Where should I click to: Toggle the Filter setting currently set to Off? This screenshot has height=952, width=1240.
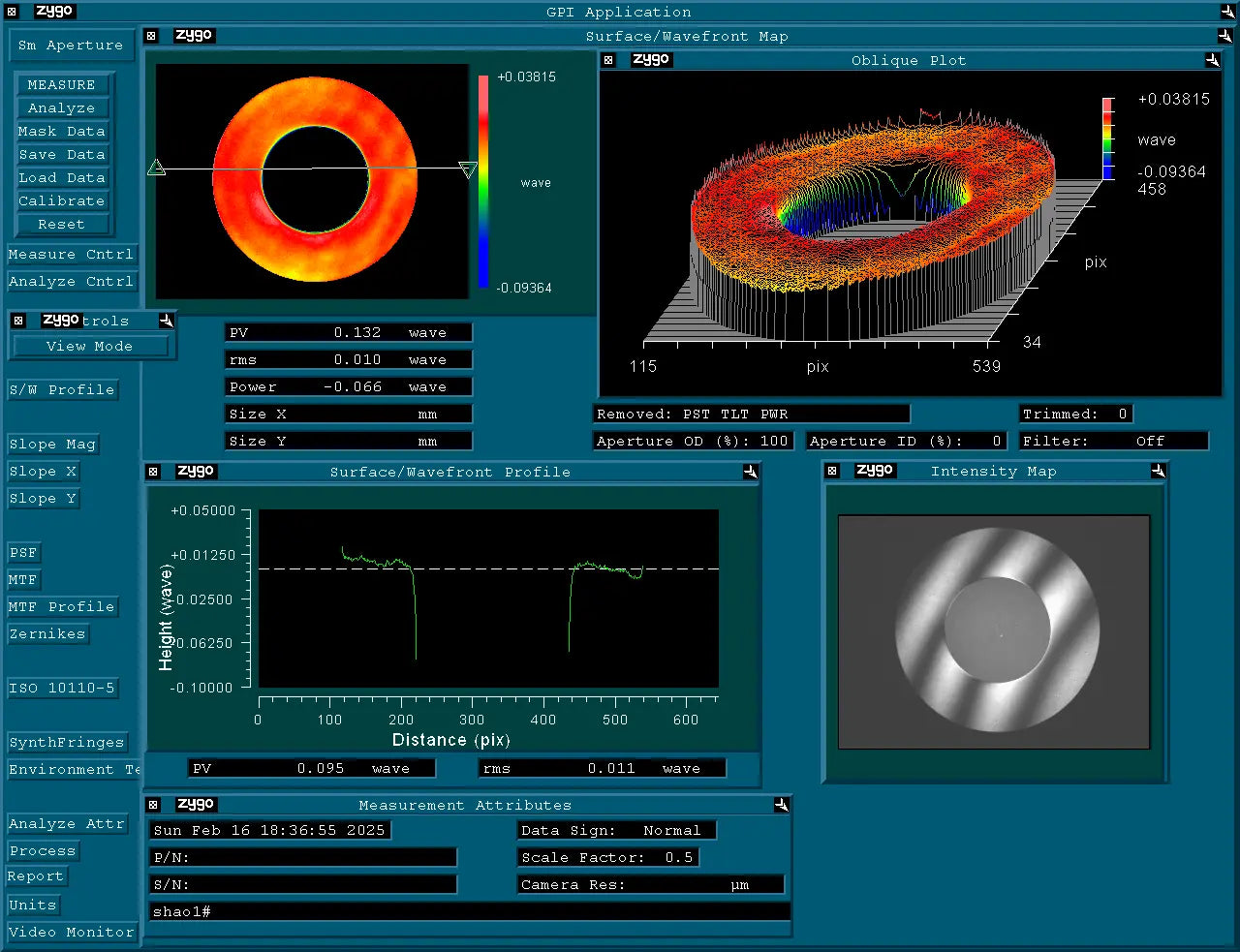point(1112,441)
